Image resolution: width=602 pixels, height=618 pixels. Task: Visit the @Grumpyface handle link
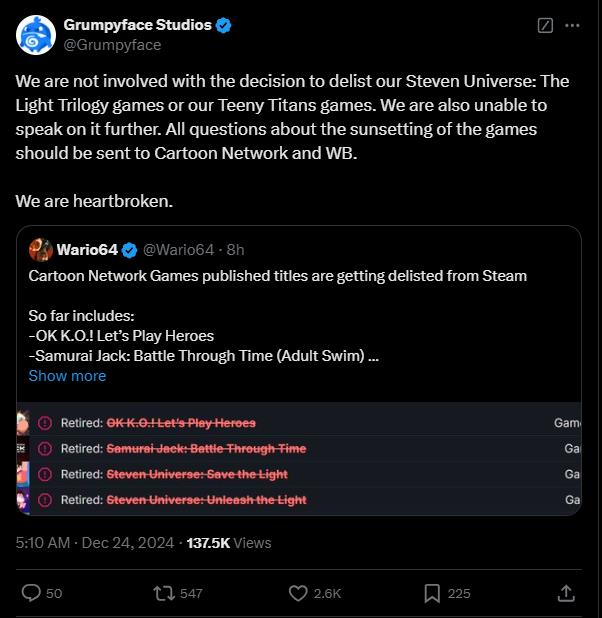coord(112,45)
